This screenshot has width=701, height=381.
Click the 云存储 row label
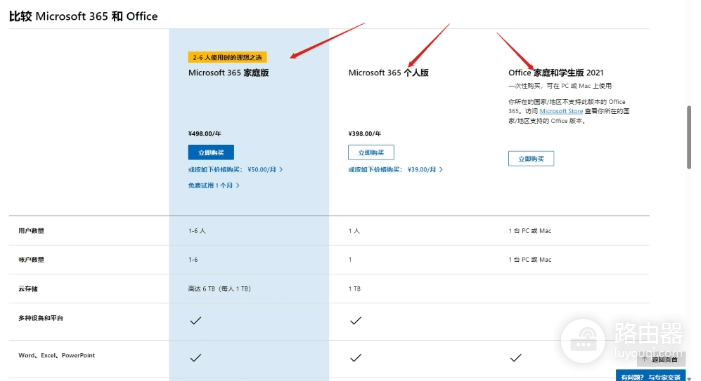(28, 289)
